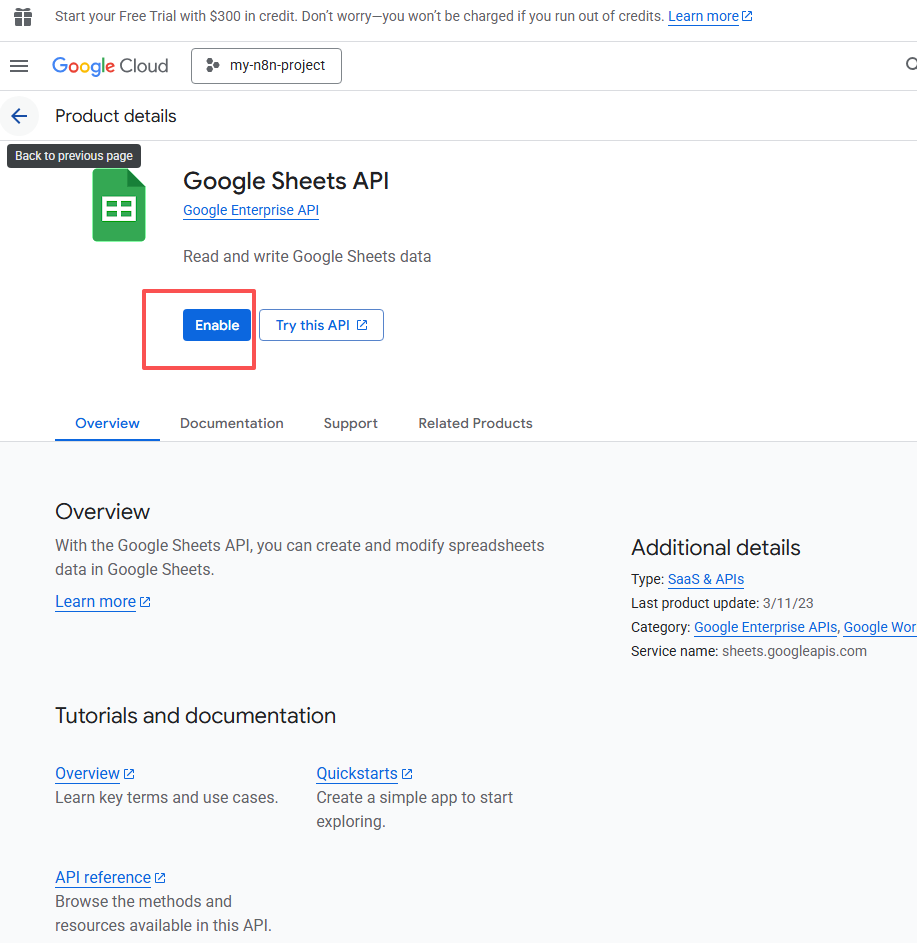The image size is (917, 943).
Task: Open the hamburger navigation menu
Action: click(x=19, y=66)
